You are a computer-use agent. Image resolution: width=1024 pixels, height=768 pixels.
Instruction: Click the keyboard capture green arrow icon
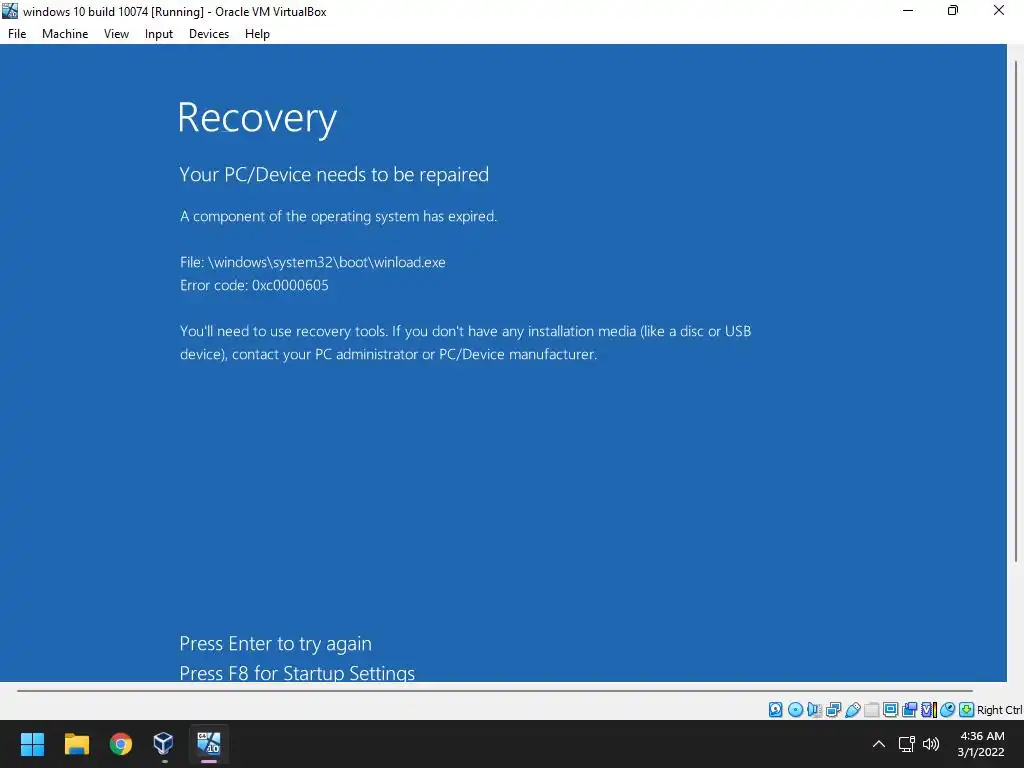[x=967, y=710]
